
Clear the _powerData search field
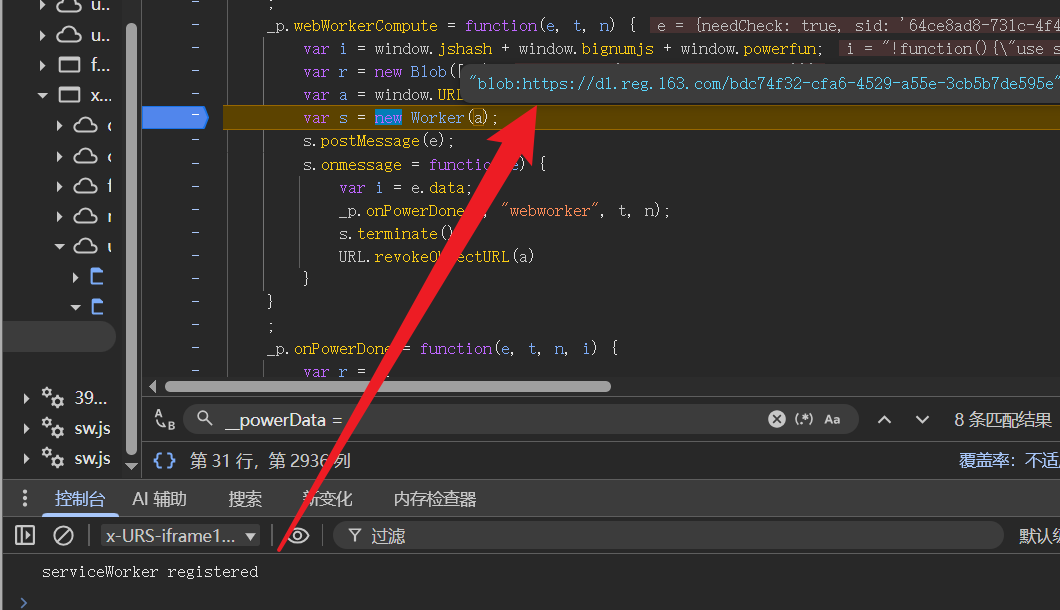coord(777,419)
